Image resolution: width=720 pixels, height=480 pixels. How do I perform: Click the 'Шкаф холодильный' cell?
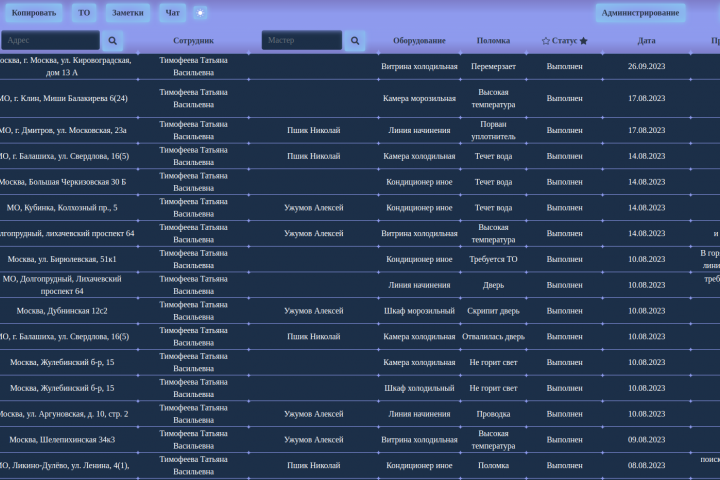click(419, 388)
